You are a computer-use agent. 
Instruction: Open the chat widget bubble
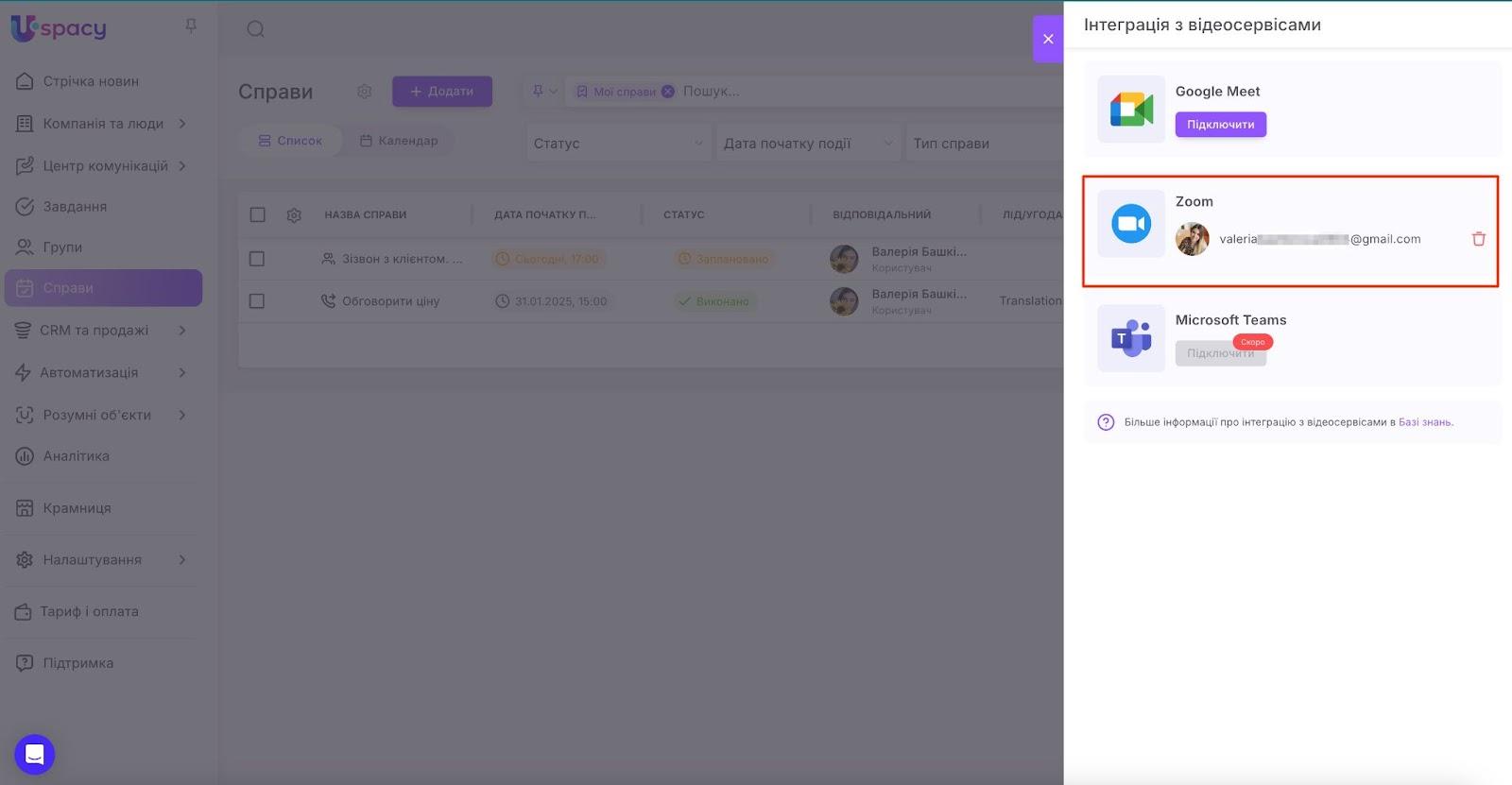click(x=35, y=755)
